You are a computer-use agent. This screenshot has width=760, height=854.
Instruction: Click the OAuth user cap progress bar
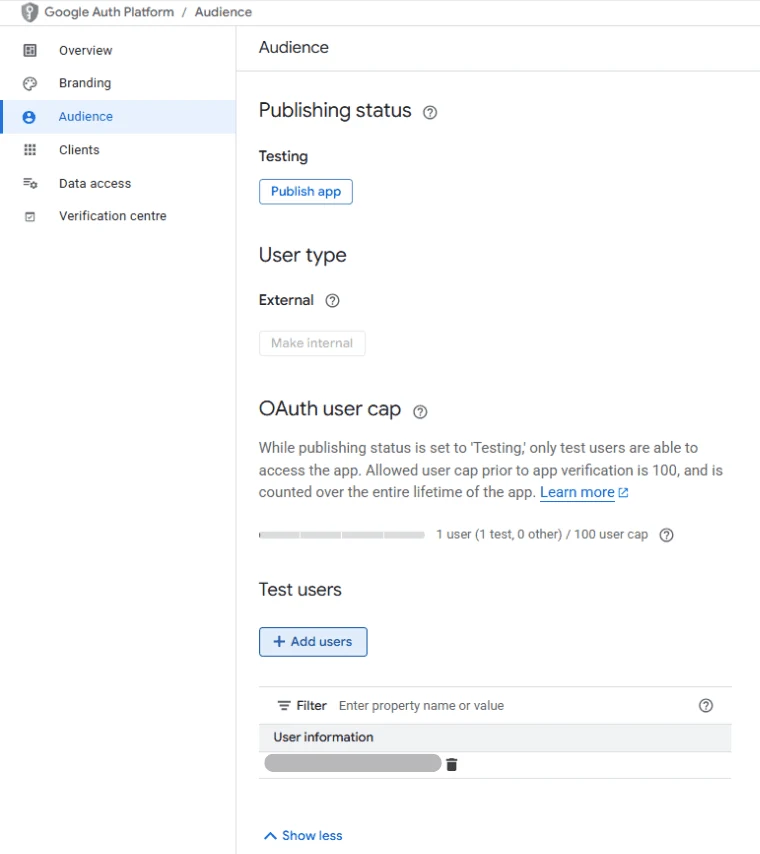[x=342, y=535]
